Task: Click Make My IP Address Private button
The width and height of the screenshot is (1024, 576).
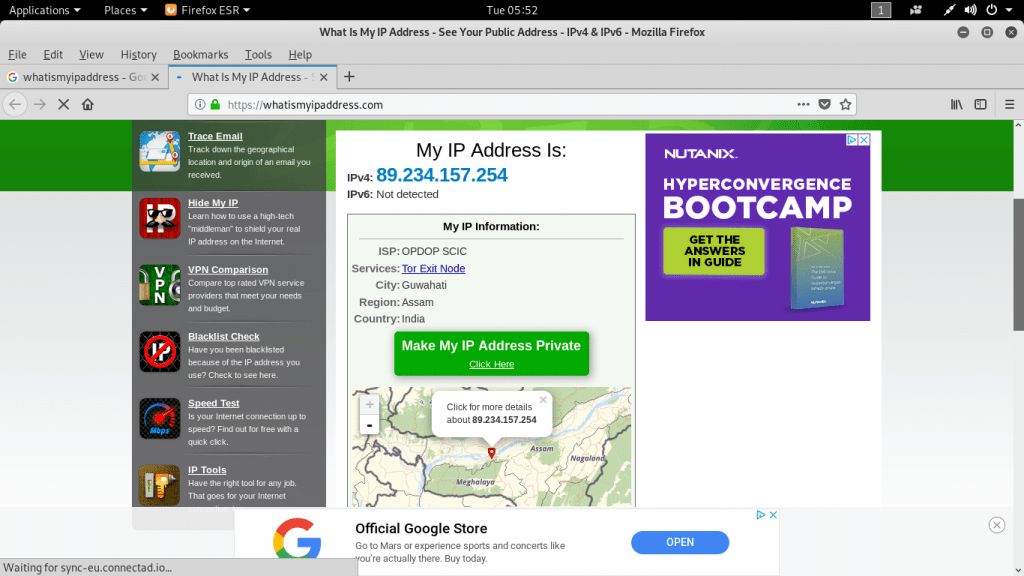Action: 491,353
